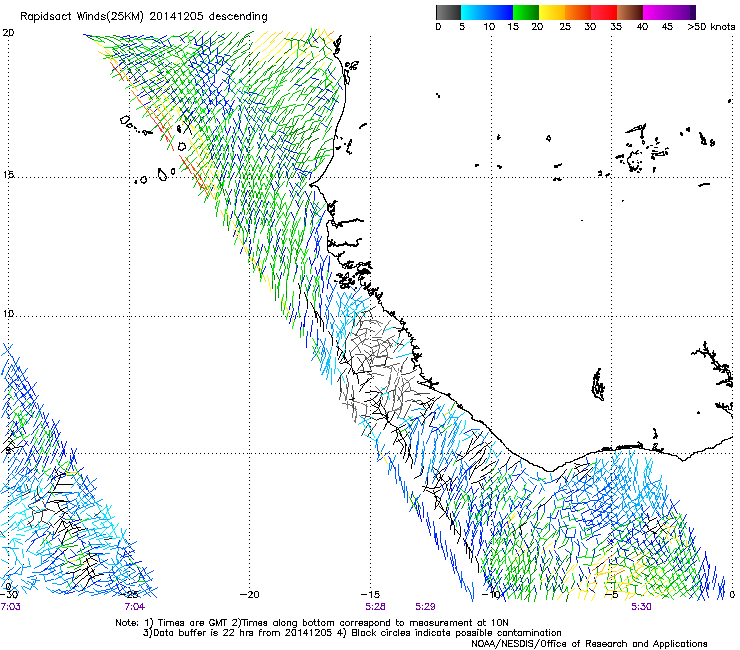Click the latitude '10' label on left axis
This screenshot has height=650, width=740.
click(8, 313)
